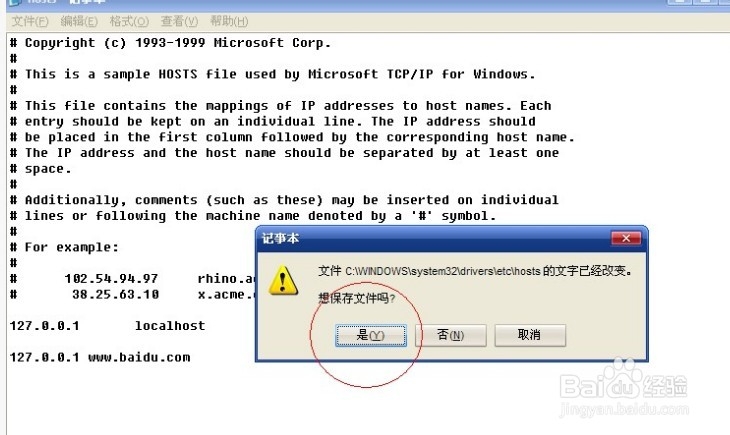730x435 pixels.
Task: Click the yellow warning triangle icon
Action: point(283,280)
